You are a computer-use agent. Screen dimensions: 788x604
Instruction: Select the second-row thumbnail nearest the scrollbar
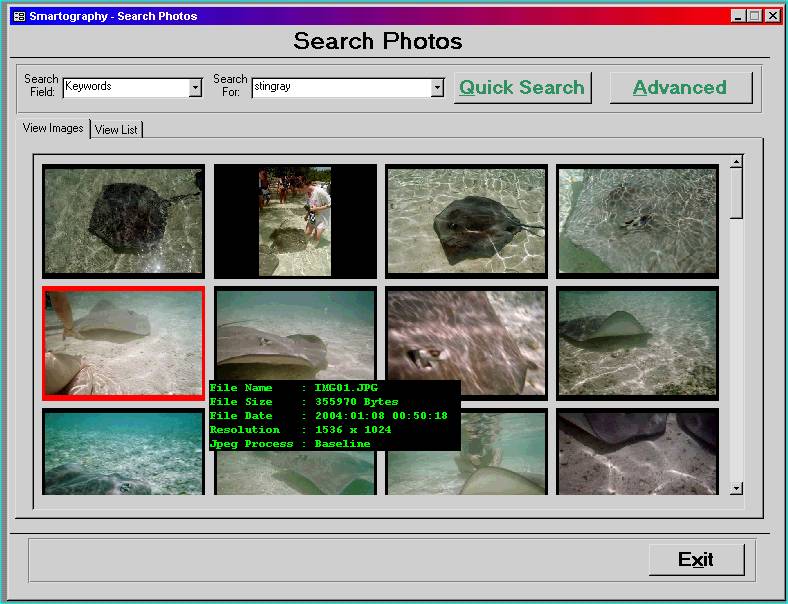click(x=637, y=343)
